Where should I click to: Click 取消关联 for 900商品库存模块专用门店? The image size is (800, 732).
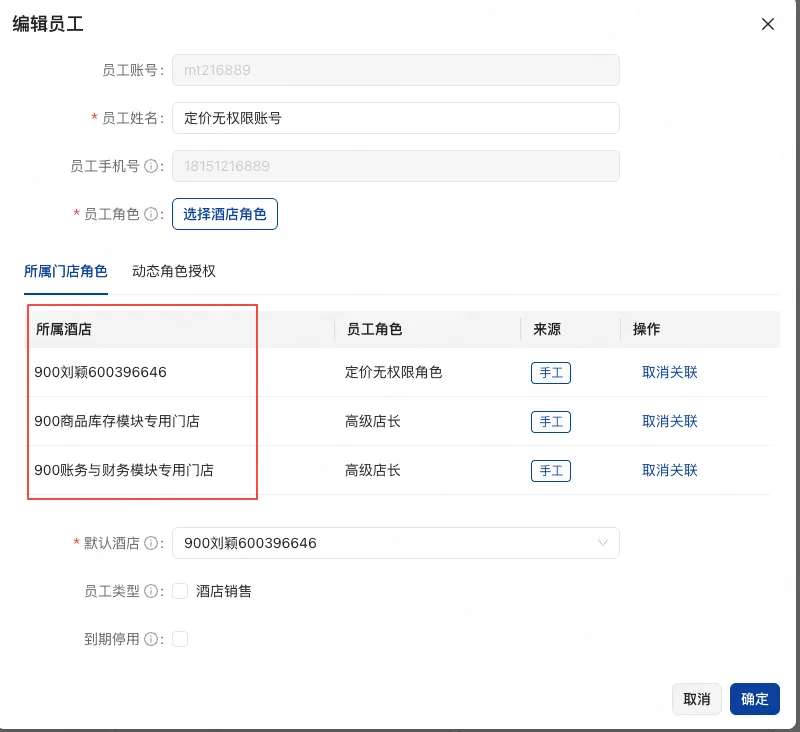(x=670, y=421)
